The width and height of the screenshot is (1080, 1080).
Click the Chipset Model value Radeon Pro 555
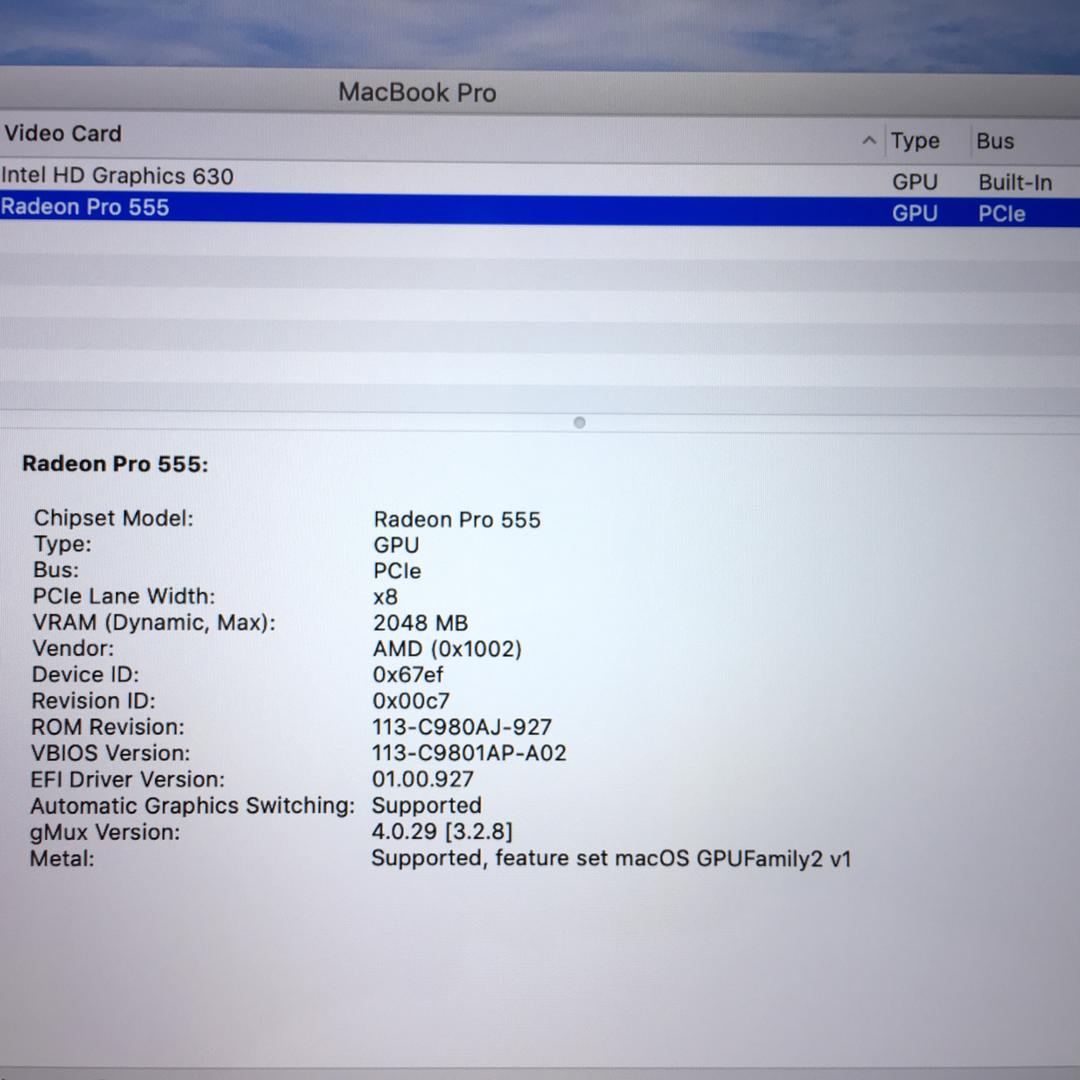457,520
